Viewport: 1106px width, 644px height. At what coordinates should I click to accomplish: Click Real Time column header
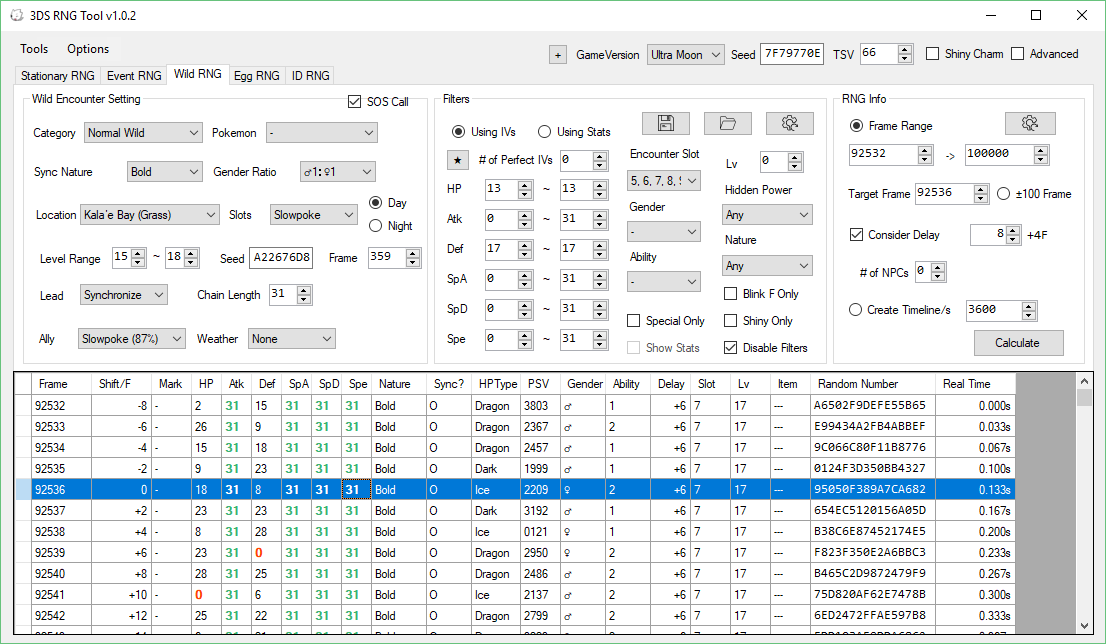coord(975,384)
